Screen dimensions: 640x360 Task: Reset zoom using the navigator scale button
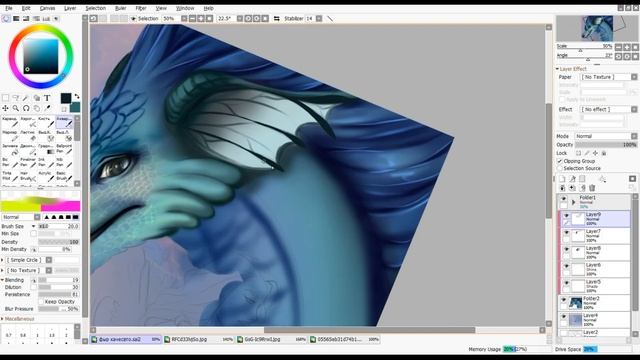(x=635, y=47)
